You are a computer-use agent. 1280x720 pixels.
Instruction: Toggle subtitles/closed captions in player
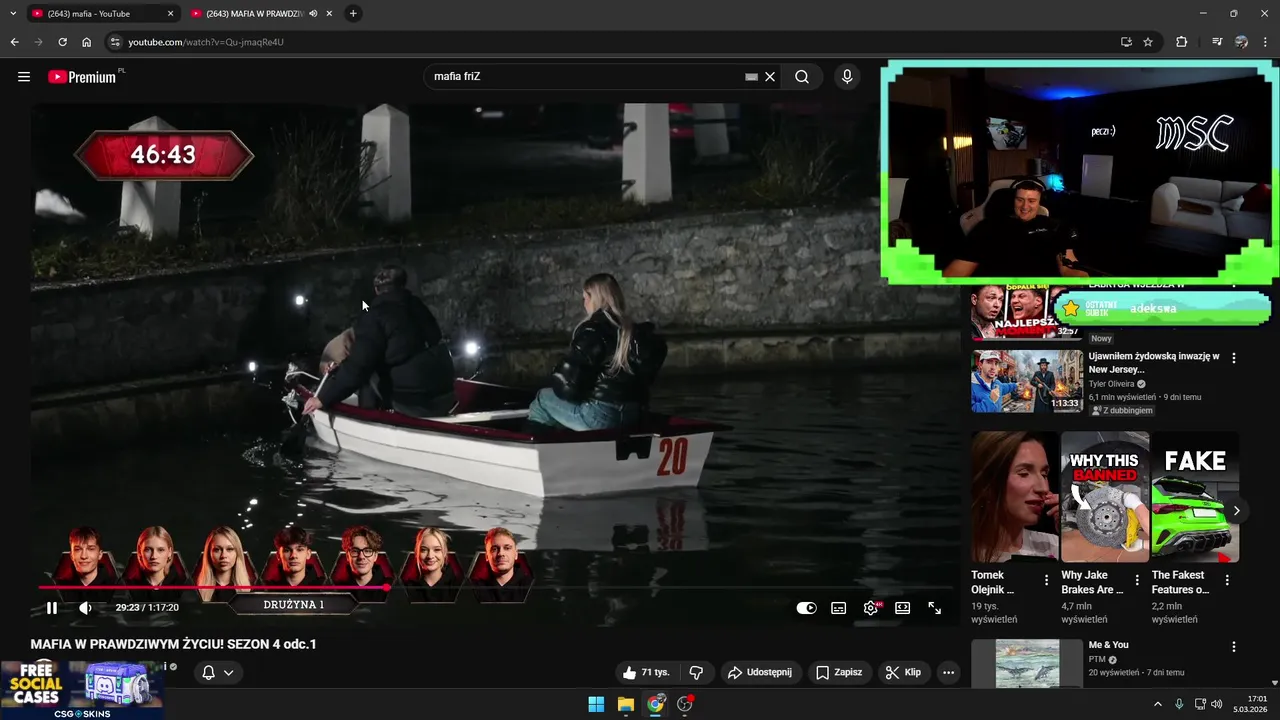coord(839,608)
